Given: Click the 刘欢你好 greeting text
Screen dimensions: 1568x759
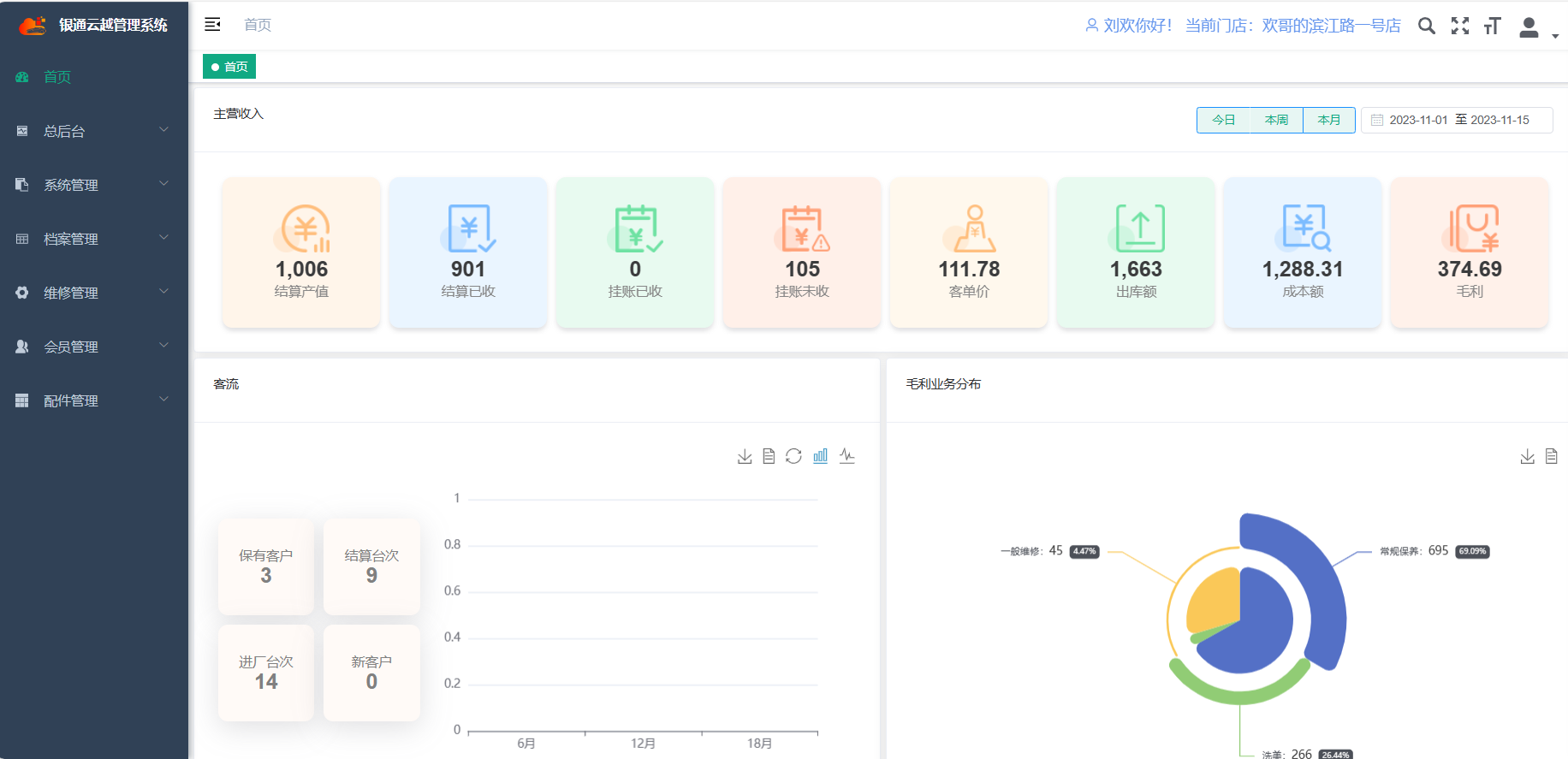Looking at the screenshot, I should [x=1137, y=26].
